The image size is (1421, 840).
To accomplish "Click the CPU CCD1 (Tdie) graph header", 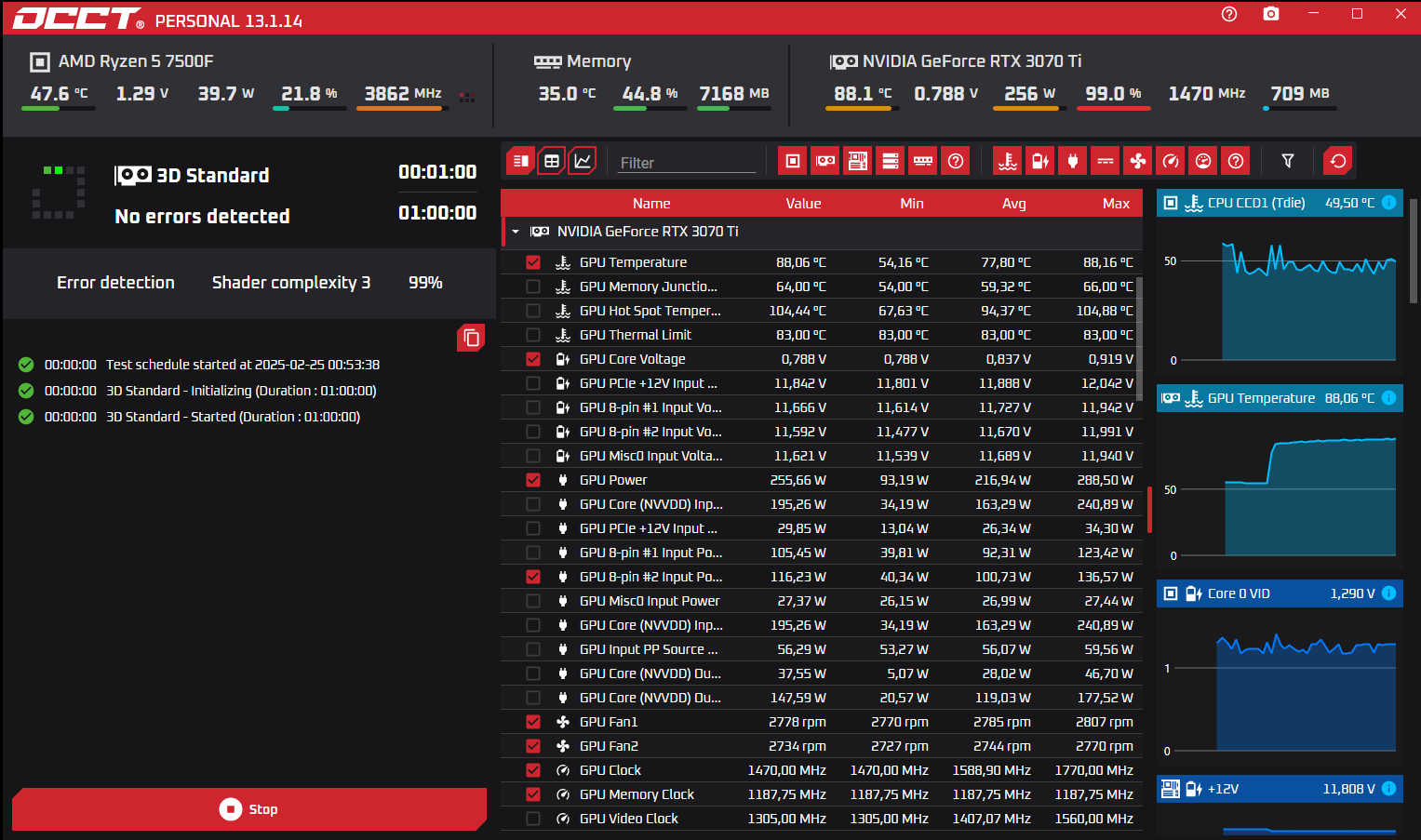I will pos(1280,203).
